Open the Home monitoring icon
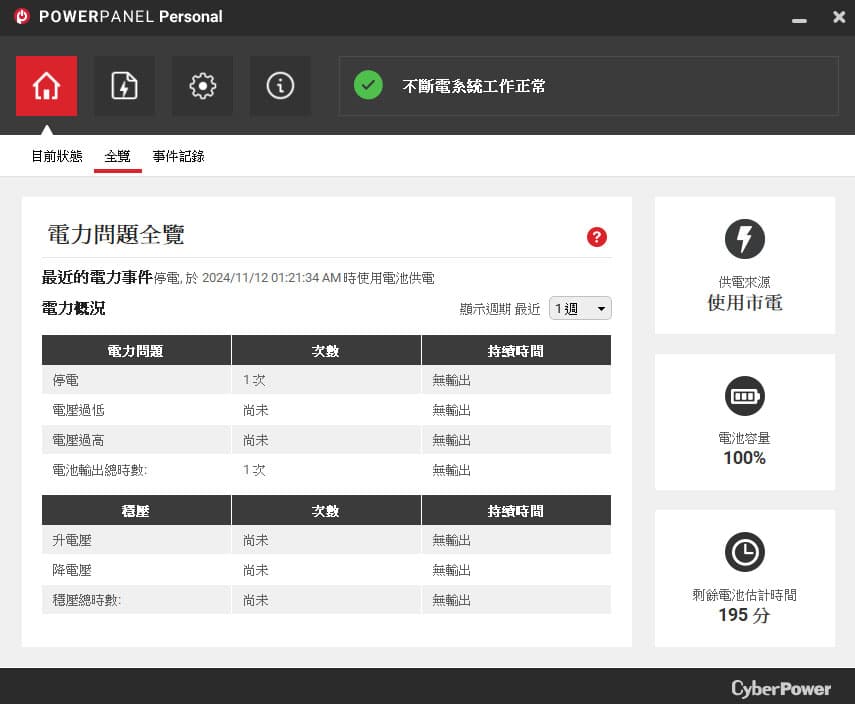The width and height of the screenshot is (855, 704). 46,86
